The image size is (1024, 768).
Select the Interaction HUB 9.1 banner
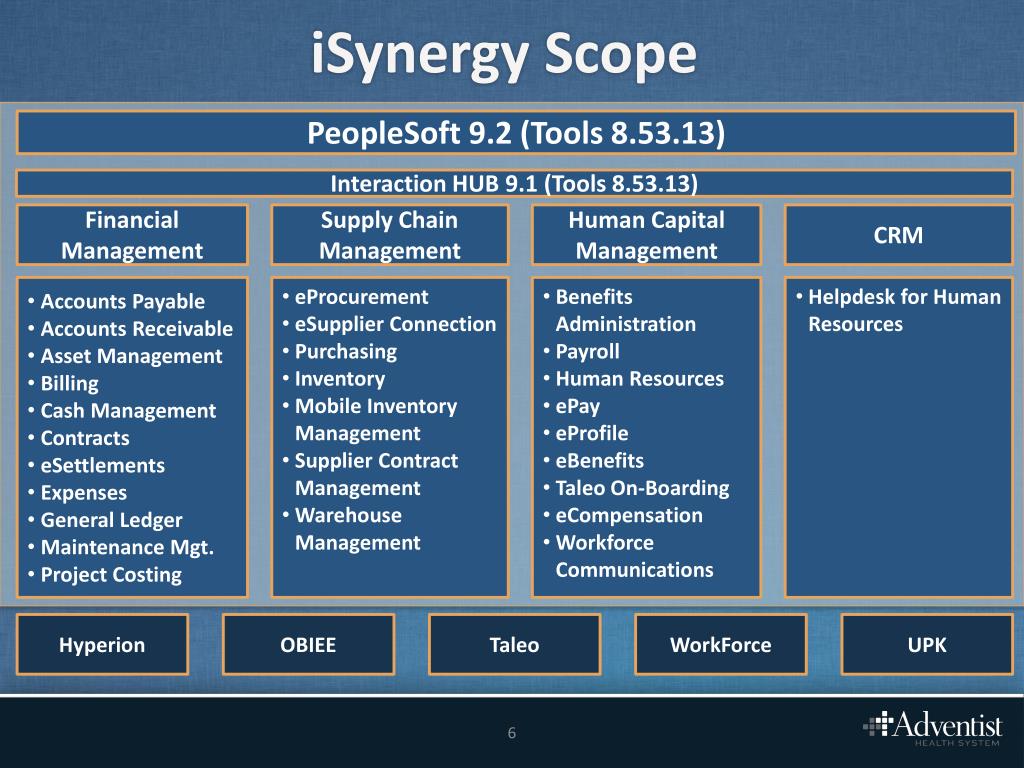[515, 184]
